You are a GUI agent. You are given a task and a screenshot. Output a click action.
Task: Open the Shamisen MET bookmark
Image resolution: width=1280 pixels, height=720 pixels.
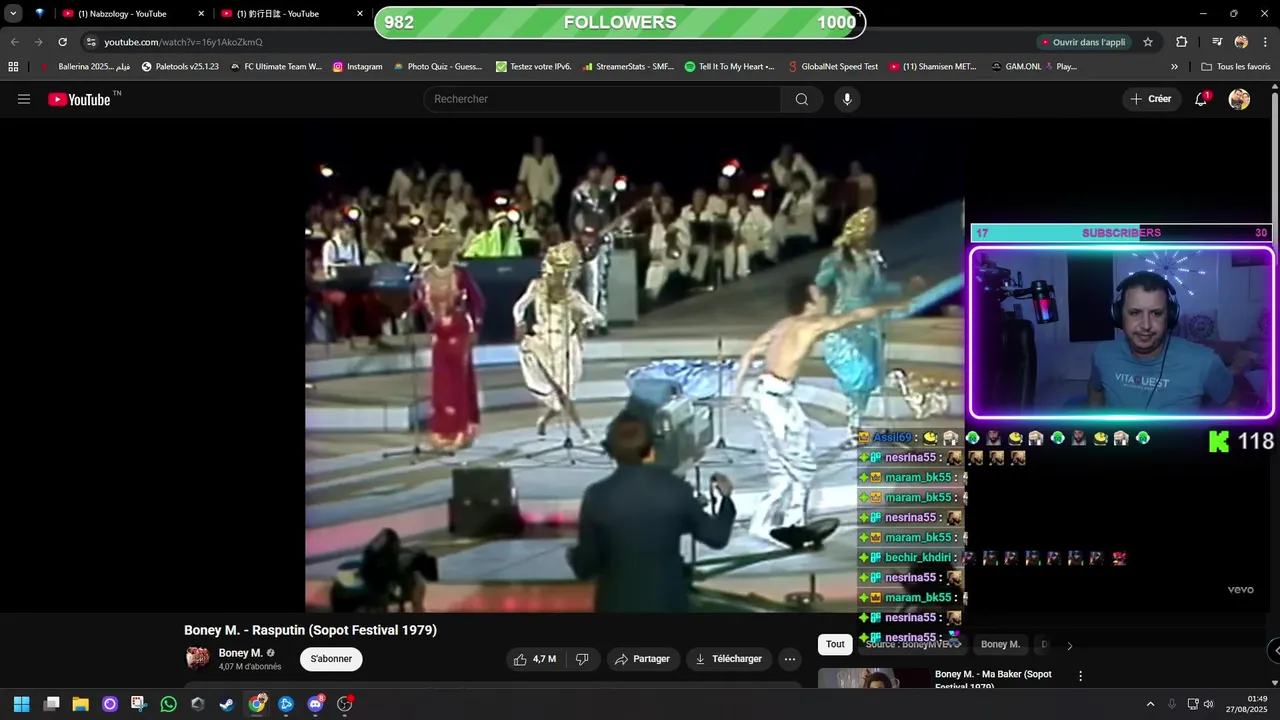tap(933, 67)
